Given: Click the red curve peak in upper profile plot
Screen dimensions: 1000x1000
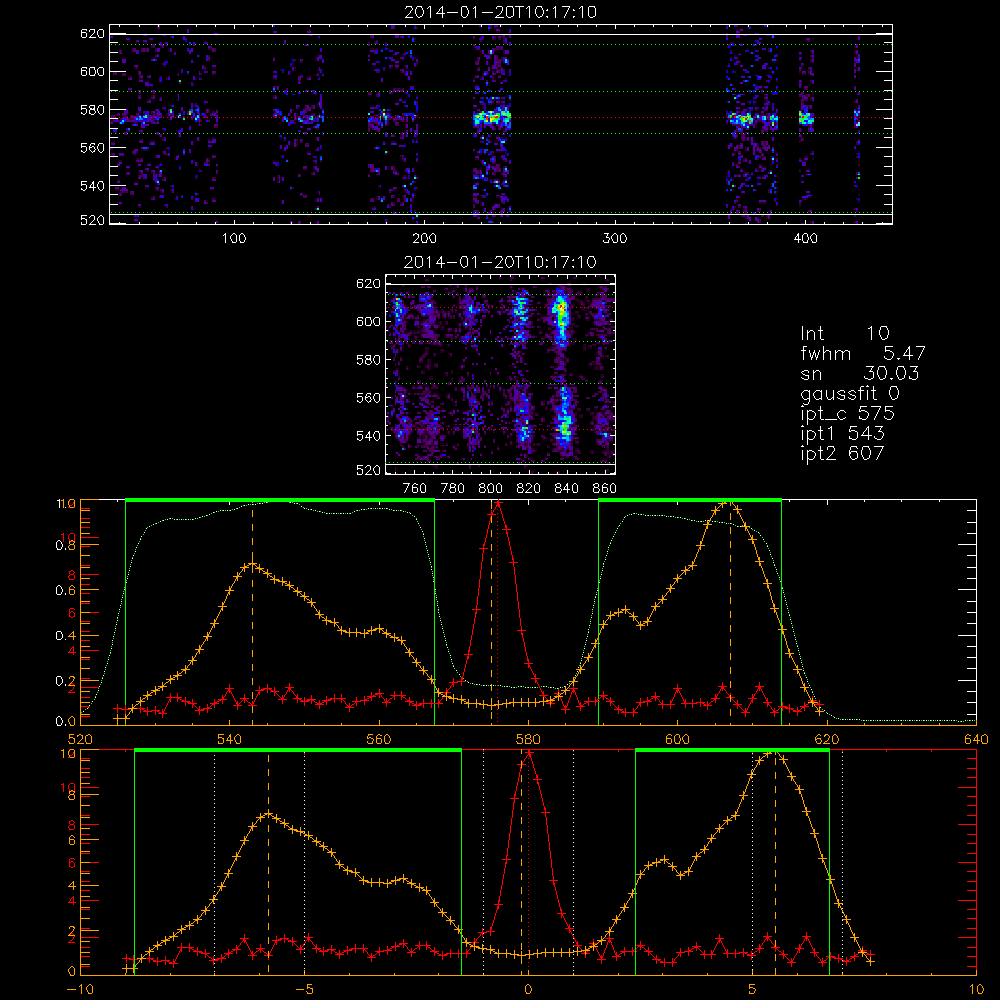Looking at the screenshot, I should [x=498, y=503].
